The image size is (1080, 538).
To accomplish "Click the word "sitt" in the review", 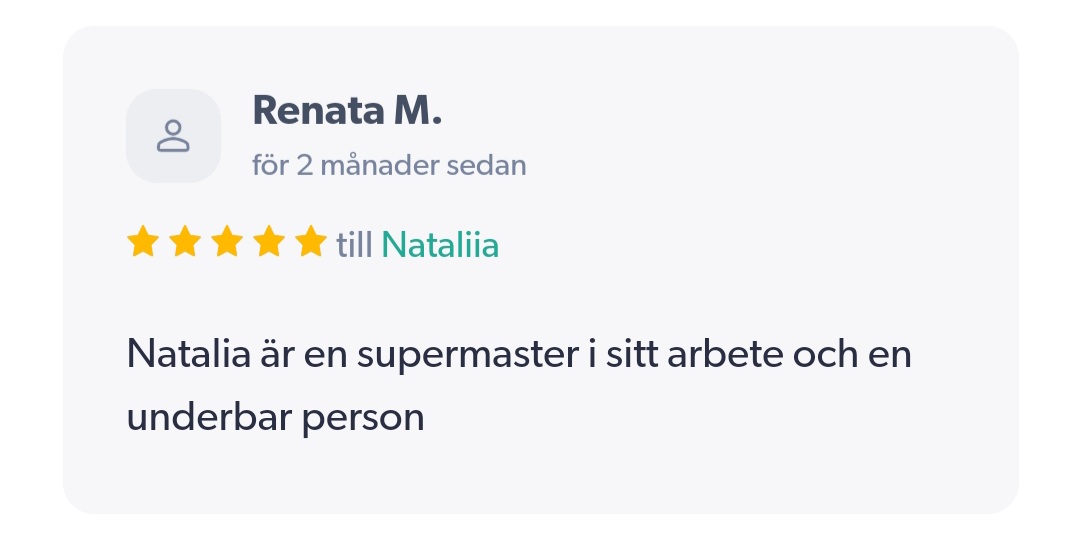I will 632,354.
